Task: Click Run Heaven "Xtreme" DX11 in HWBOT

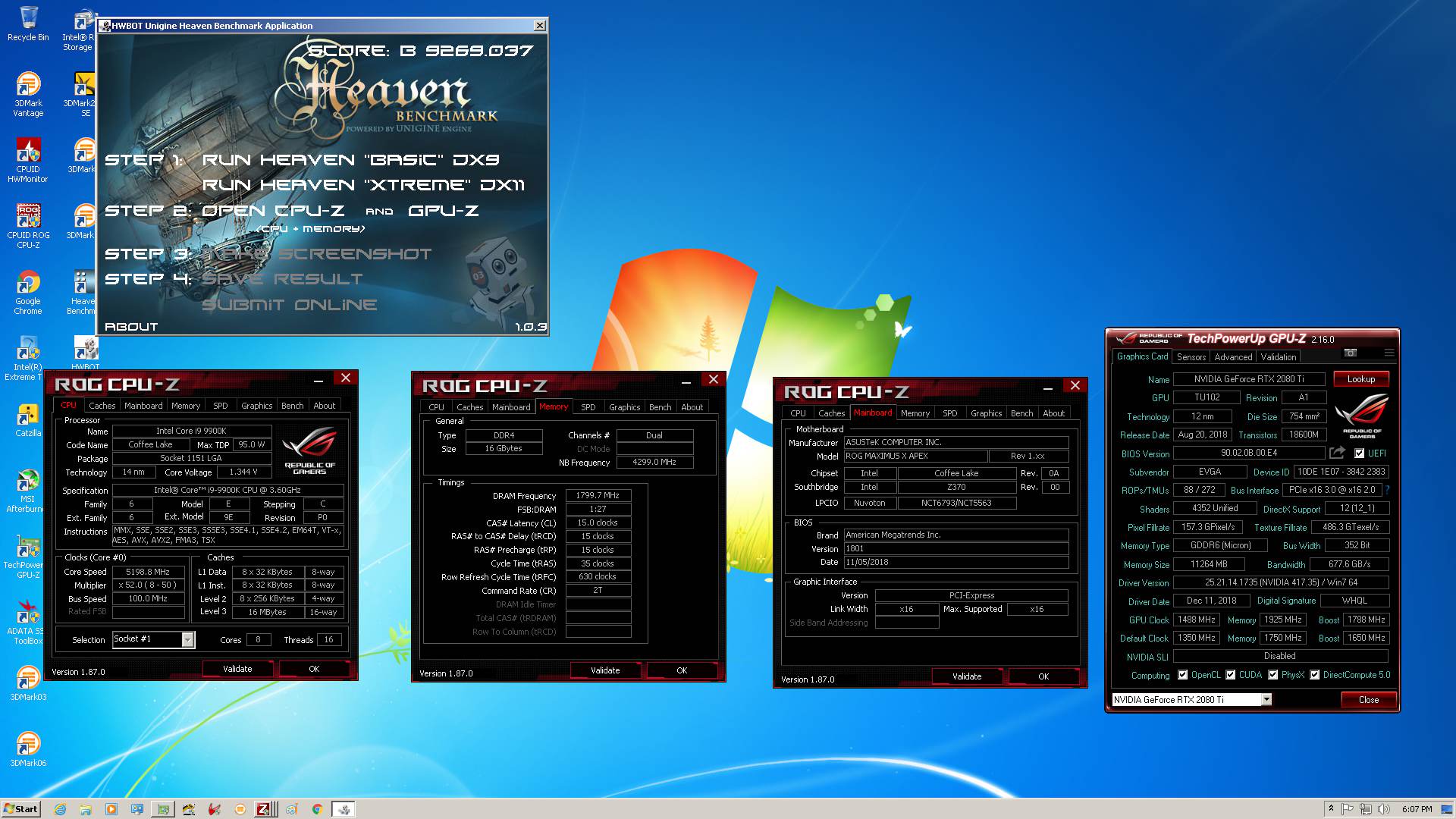Action: tap(363, 185)
